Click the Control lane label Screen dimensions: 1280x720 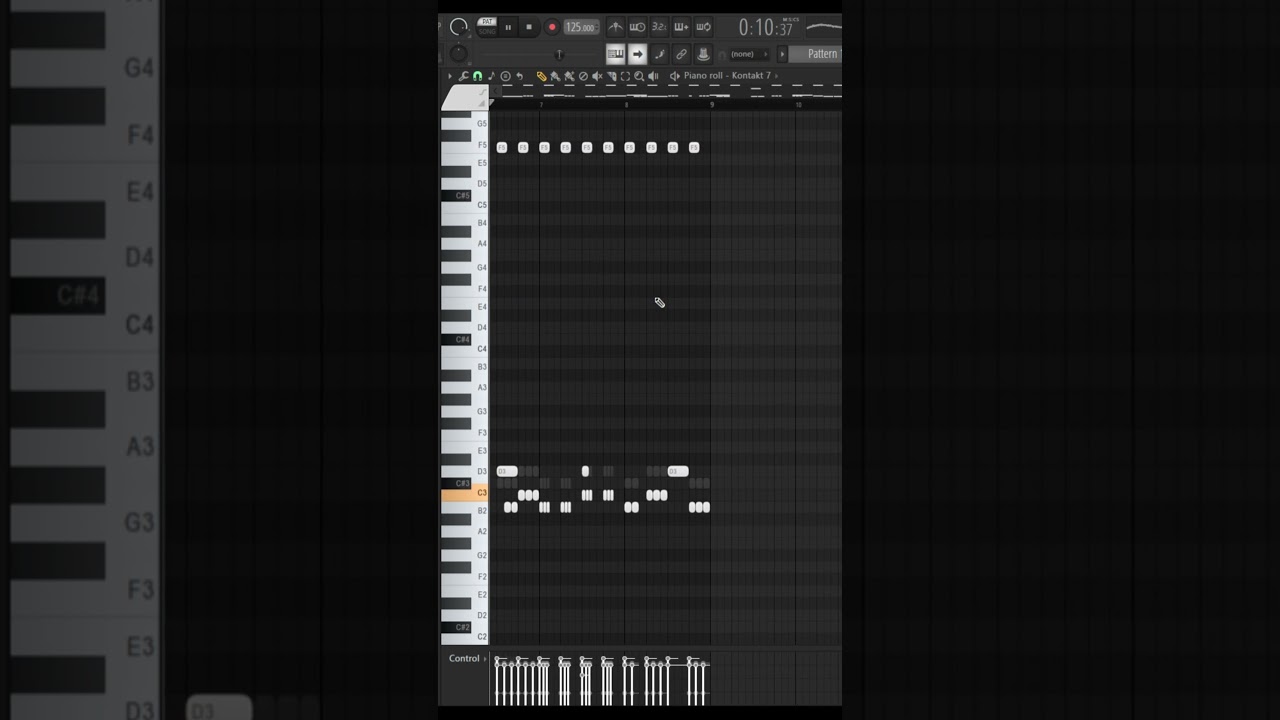pyautogui.click(x=464, y=658)
